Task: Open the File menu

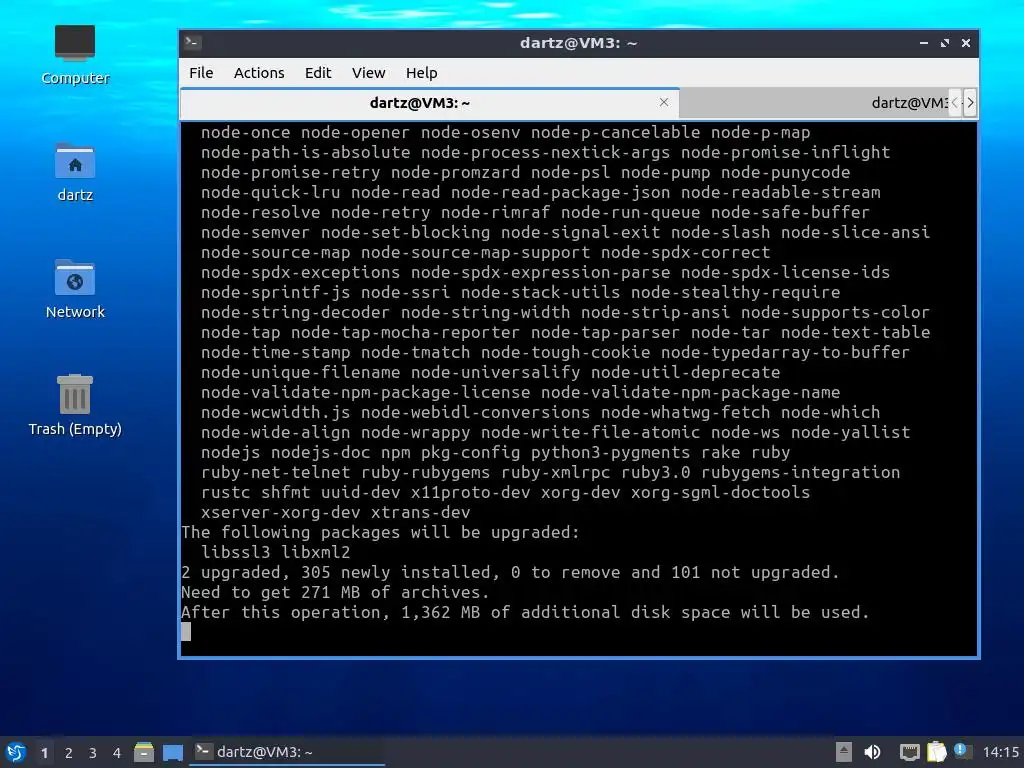Action: (201, 72)
